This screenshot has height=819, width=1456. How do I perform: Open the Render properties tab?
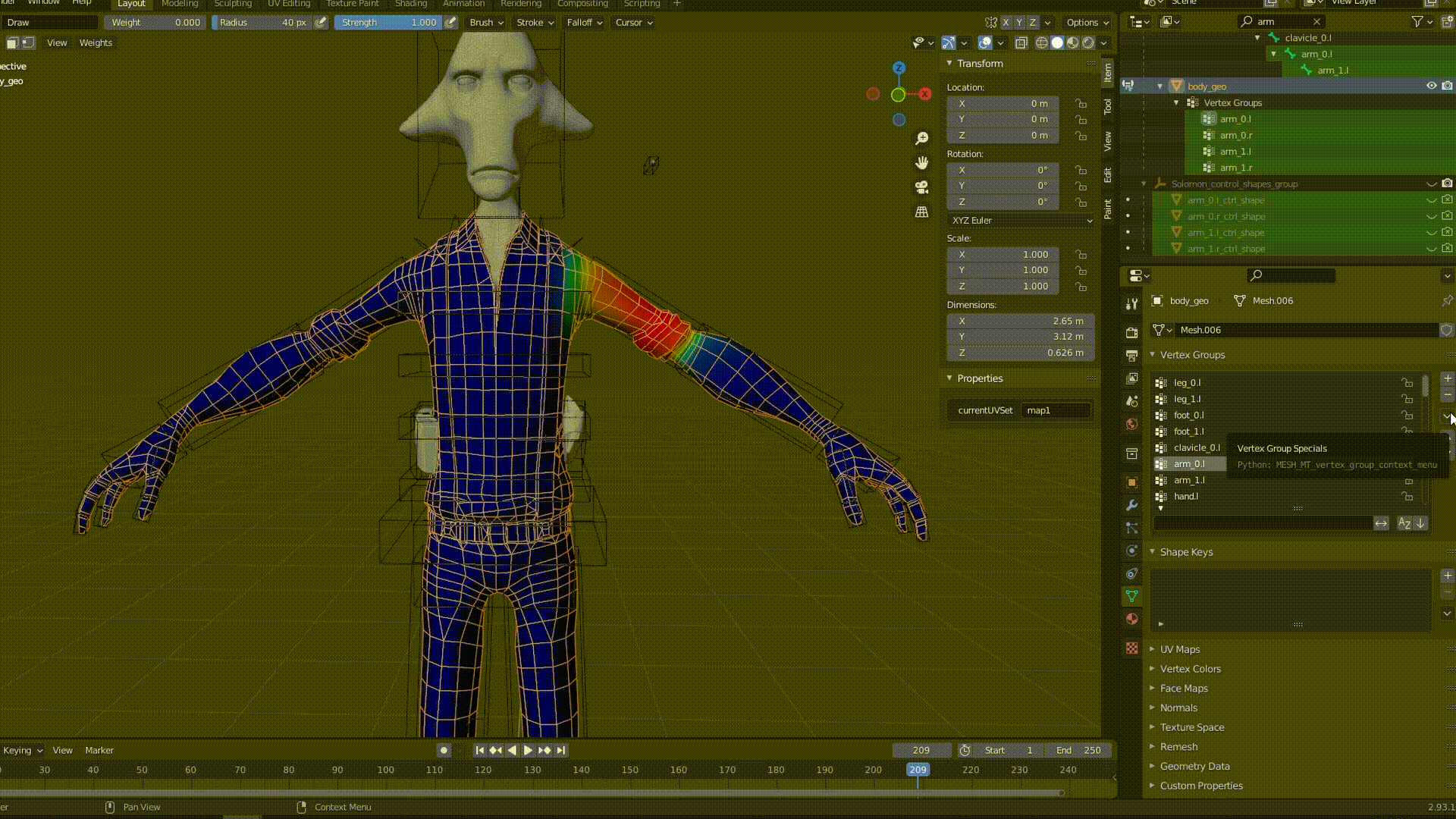pyautogui.click(x=1131, y=332)
